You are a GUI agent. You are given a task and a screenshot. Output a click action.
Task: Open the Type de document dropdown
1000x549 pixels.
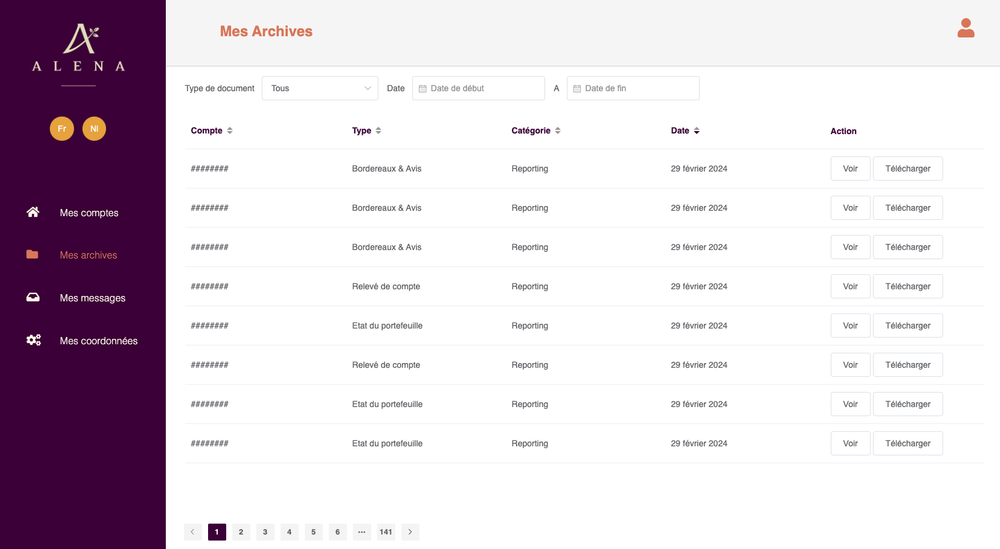coord(320,88)
